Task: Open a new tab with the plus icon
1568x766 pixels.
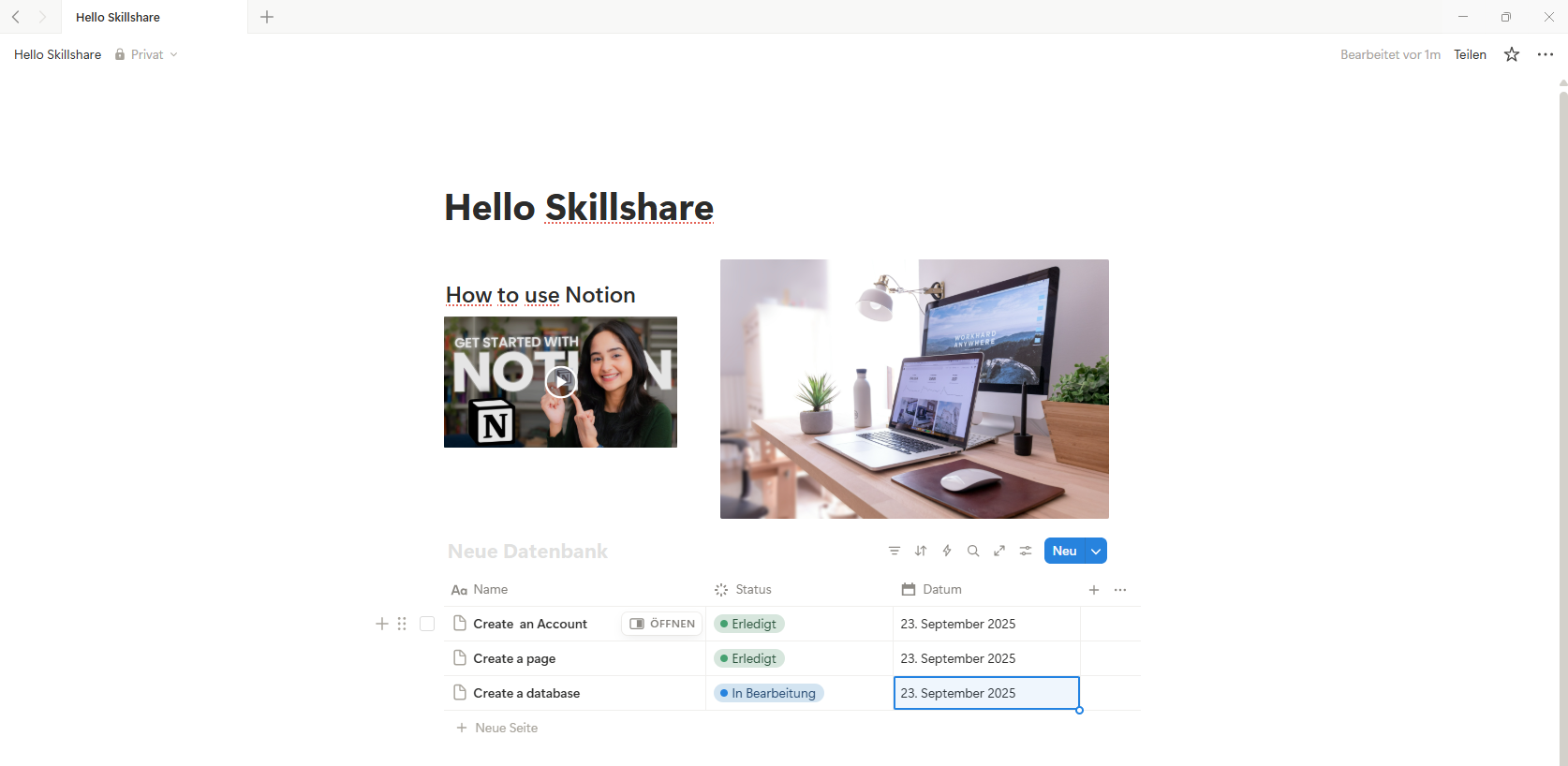Action: [x=267, y=17]
